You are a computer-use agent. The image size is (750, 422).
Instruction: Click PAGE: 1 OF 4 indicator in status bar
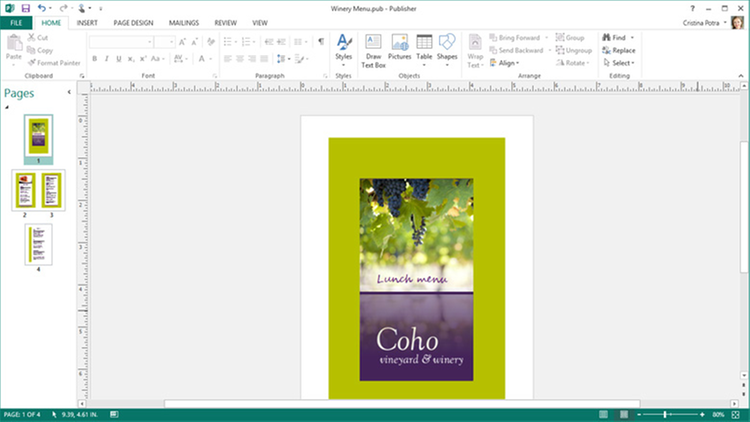click(22, 414)
